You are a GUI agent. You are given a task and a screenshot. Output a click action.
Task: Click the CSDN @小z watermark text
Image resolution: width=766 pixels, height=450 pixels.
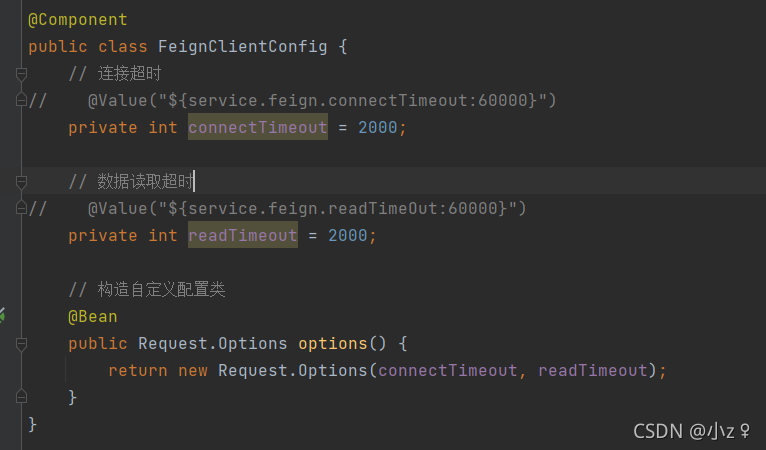click(x=692, y=431)
